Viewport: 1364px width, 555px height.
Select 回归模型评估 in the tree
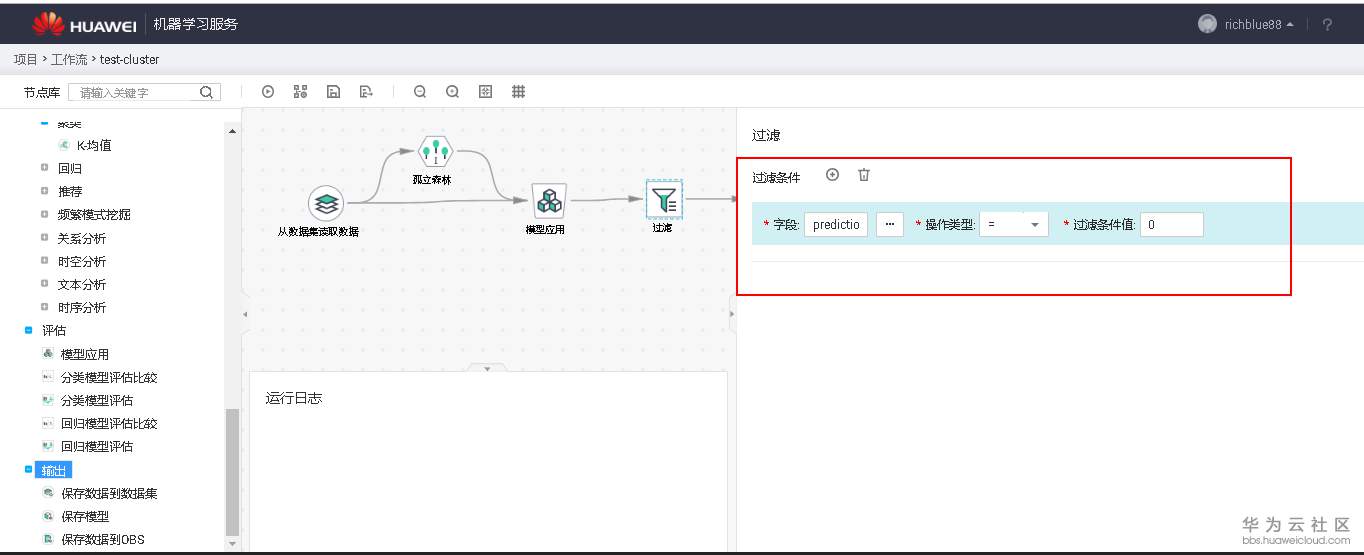point(97,446)
